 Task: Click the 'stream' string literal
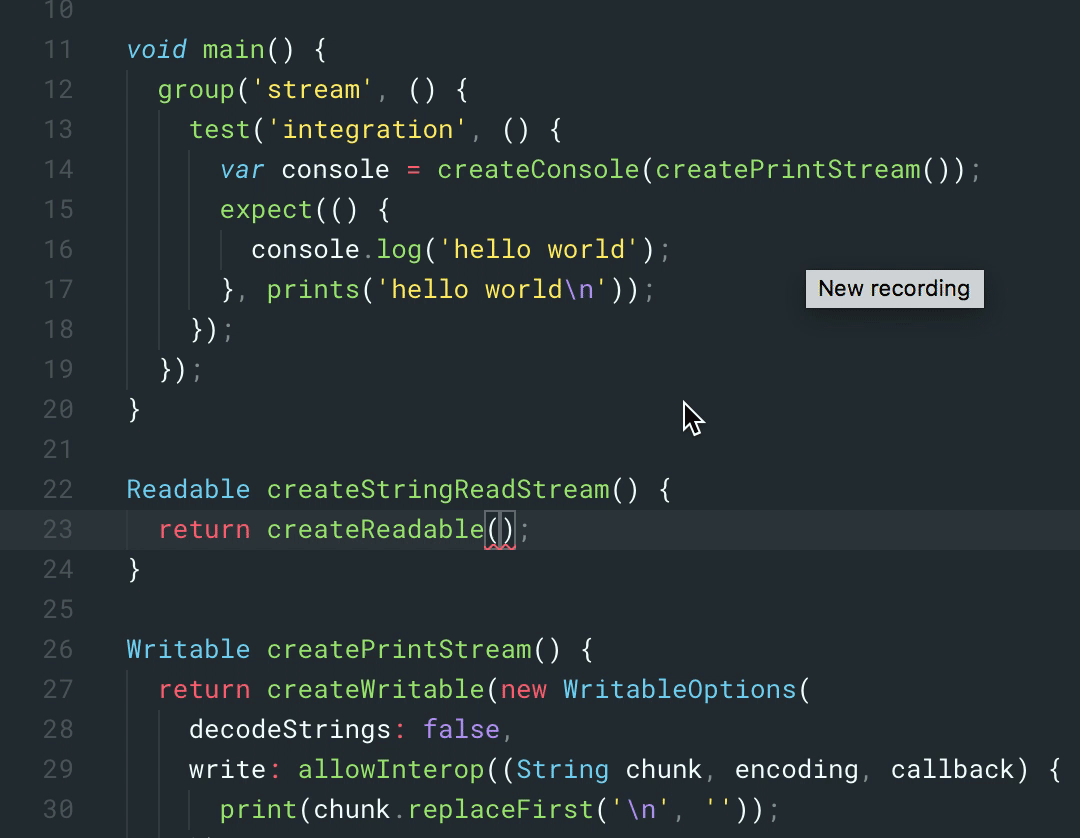point(313,90)
